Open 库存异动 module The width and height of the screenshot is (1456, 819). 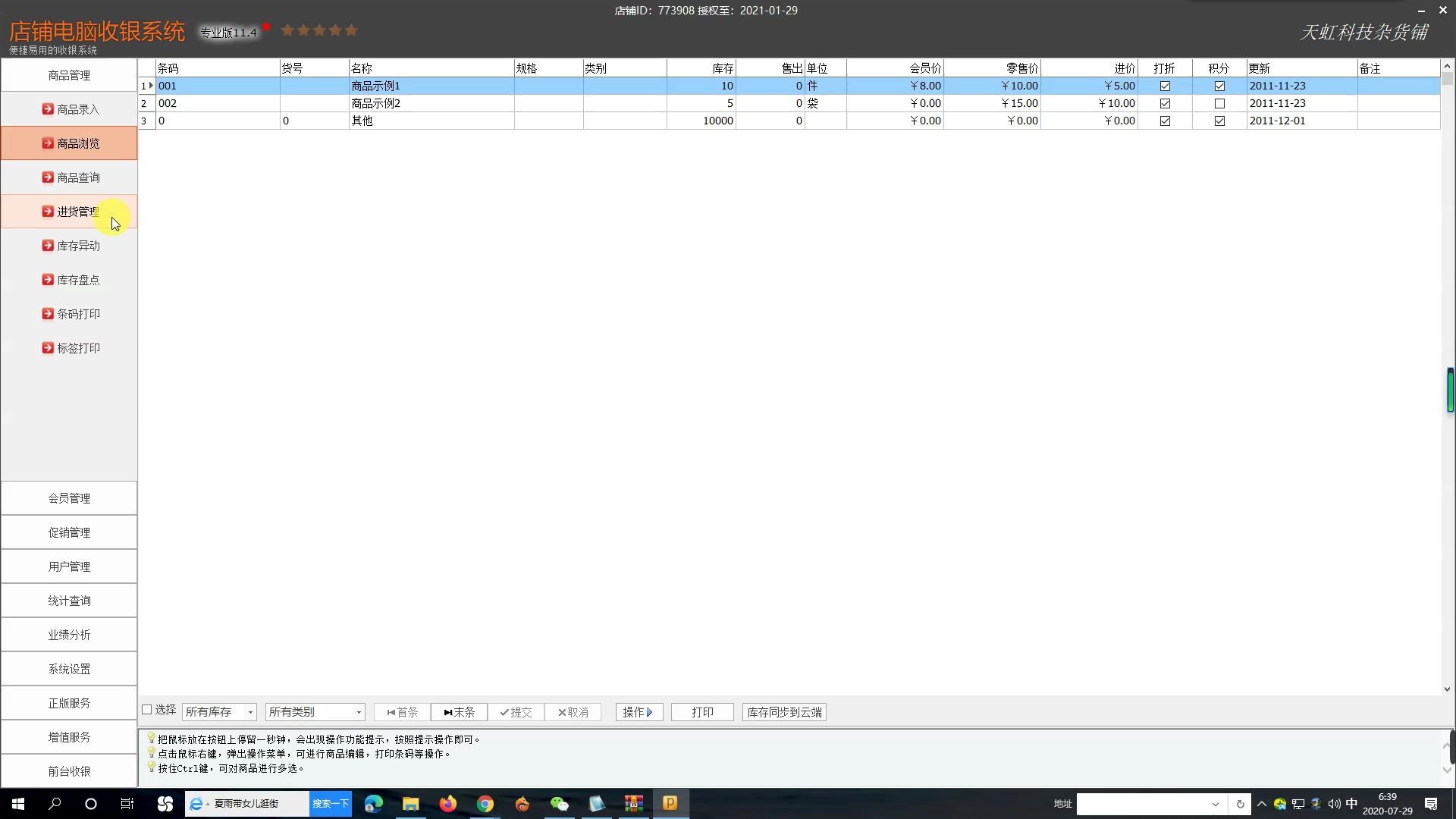78,245
